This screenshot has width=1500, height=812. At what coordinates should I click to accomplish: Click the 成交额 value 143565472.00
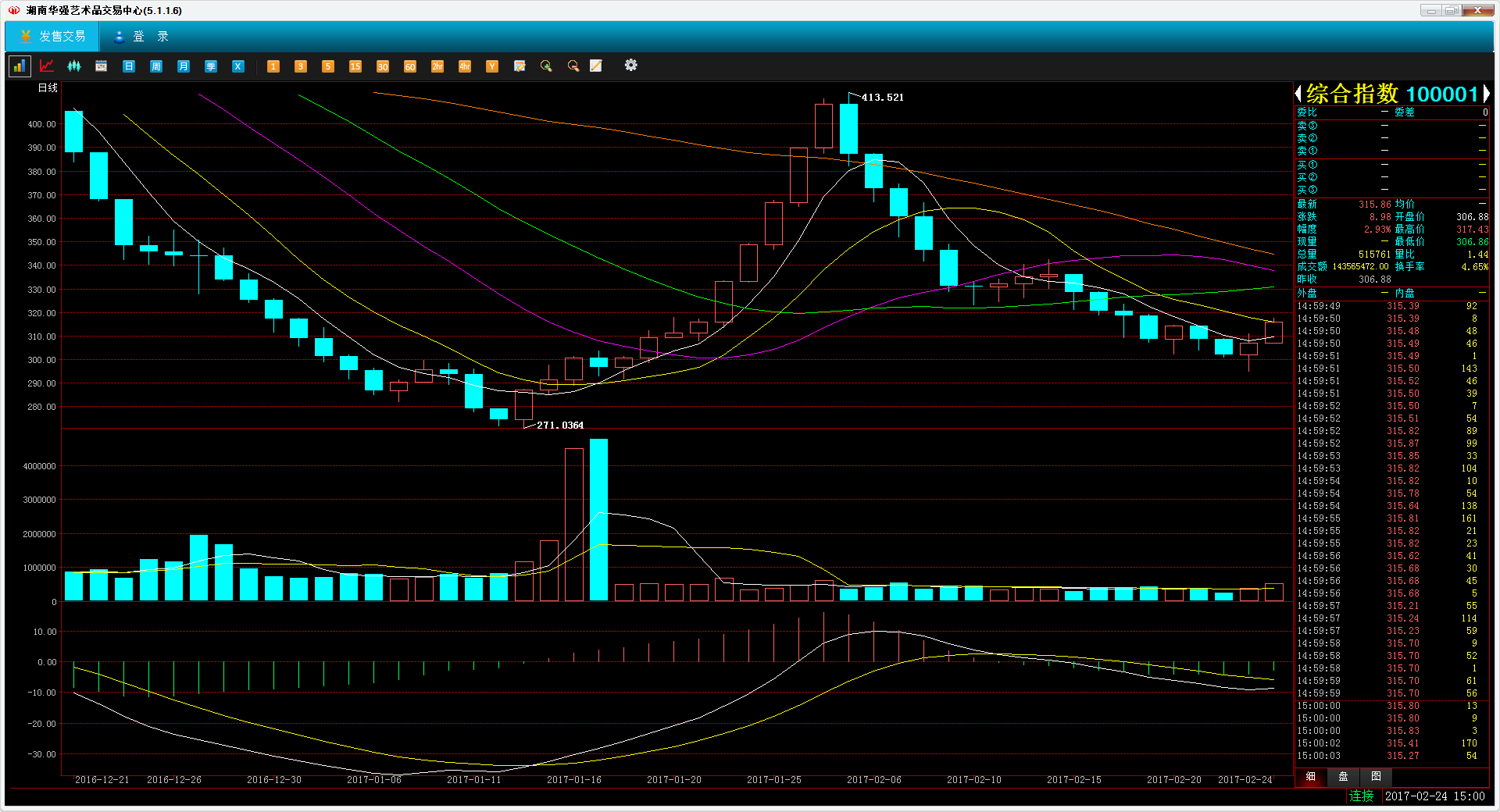click(x=1360, y=267)
